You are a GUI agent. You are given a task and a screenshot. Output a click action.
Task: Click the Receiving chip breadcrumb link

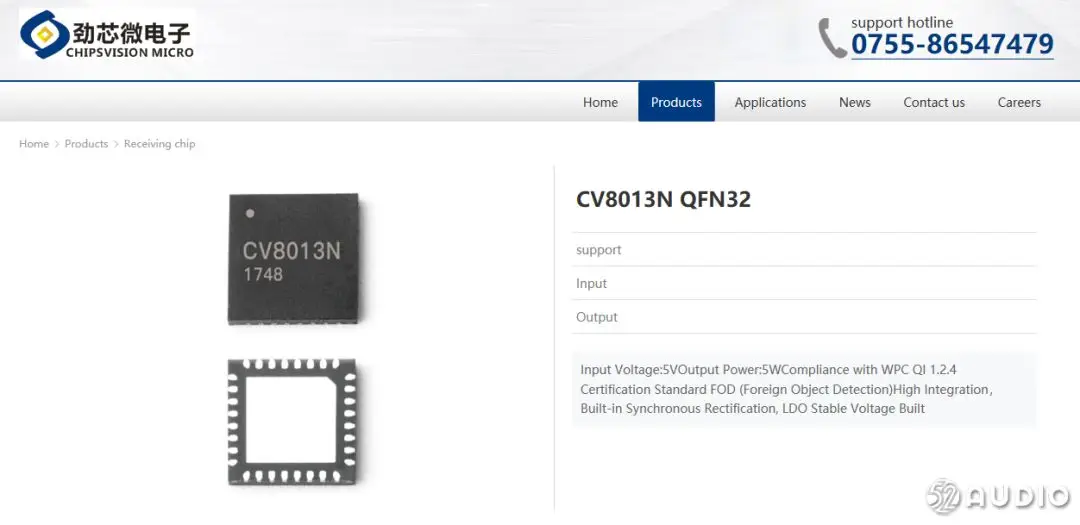(159, 144)
